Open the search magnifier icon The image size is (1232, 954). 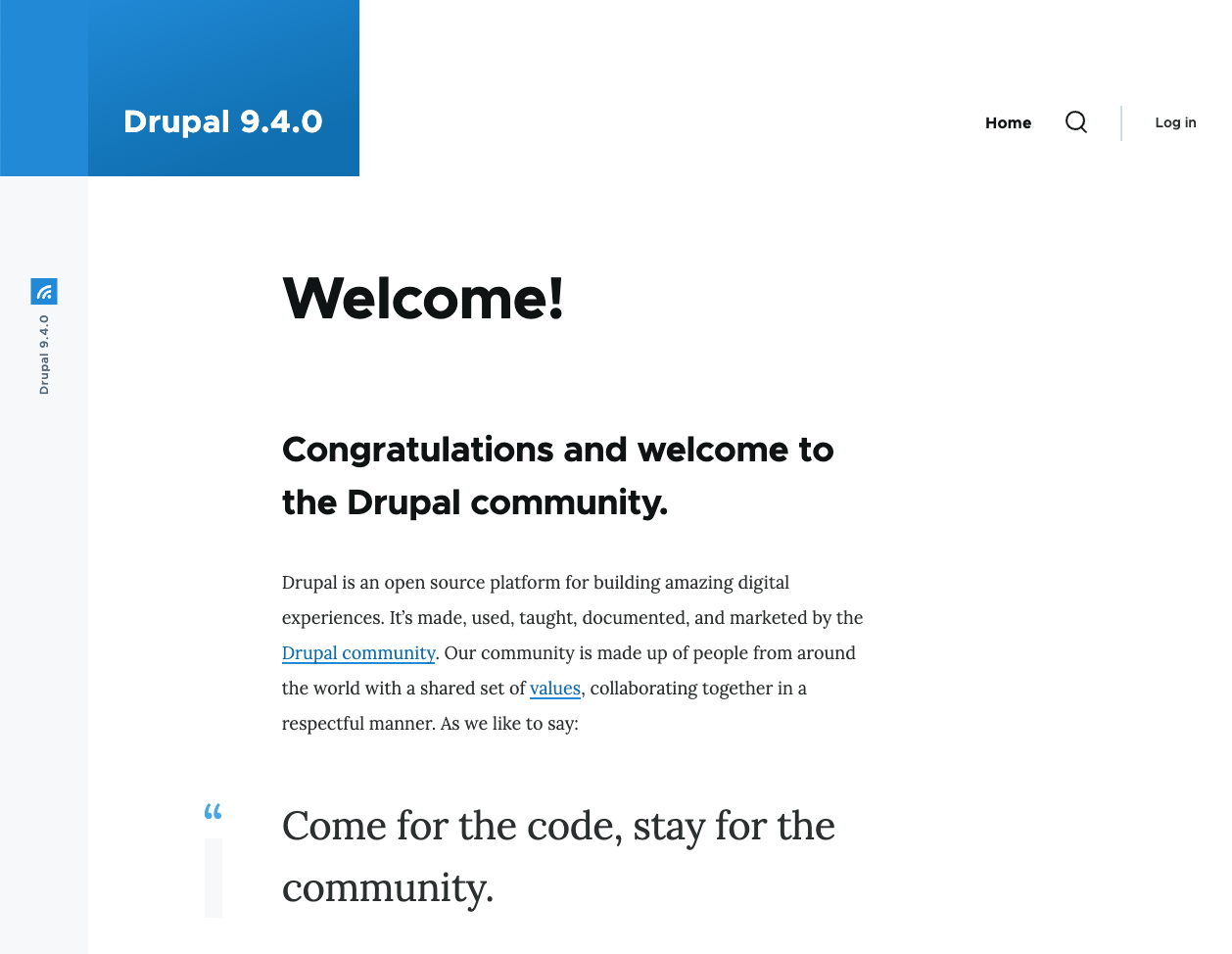click(1075, 122)
